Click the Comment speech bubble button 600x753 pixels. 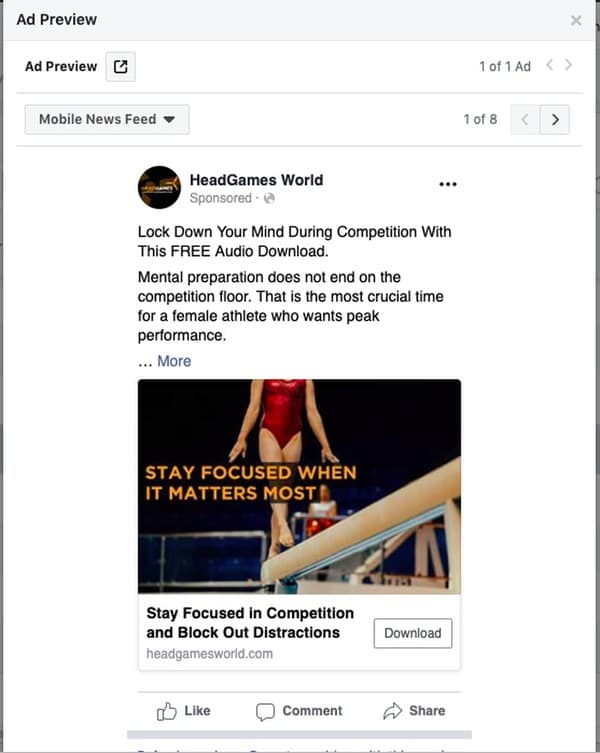pos(299,711)
